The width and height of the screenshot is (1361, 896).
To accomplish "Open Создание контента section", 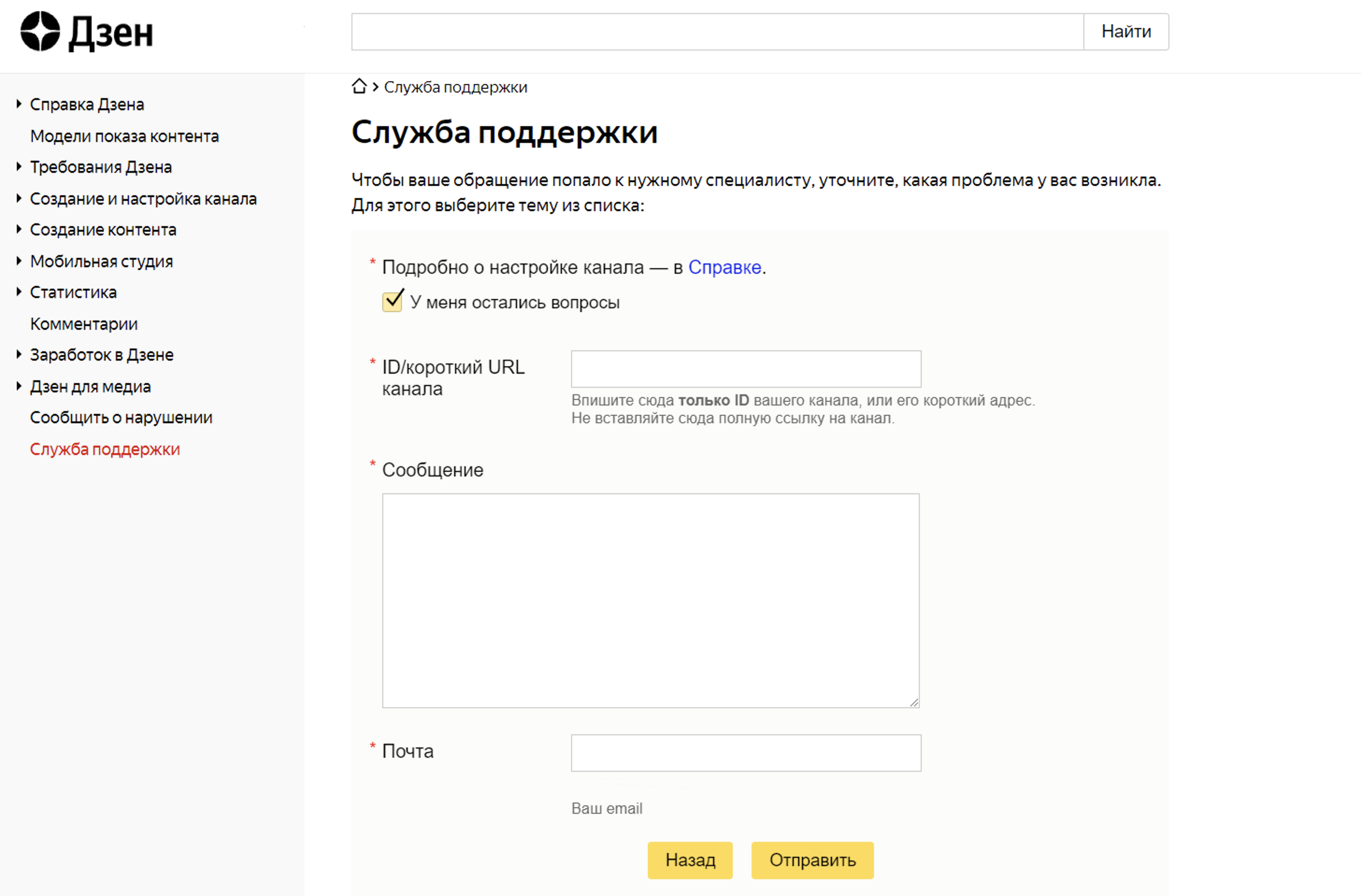I will click(x=103, y=230).
